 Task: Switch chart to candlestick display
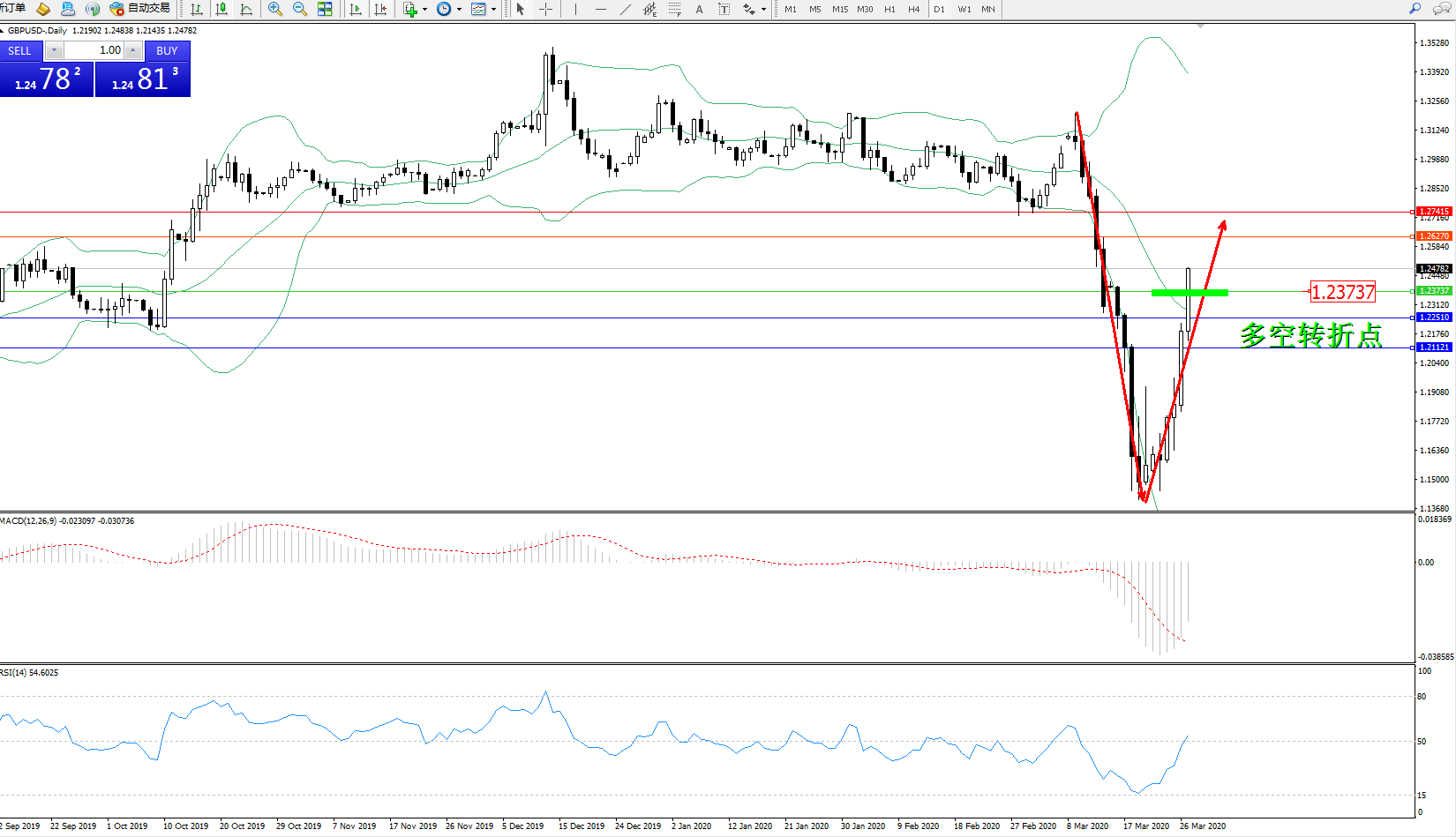pyautogui.click(x=221, y=9)
